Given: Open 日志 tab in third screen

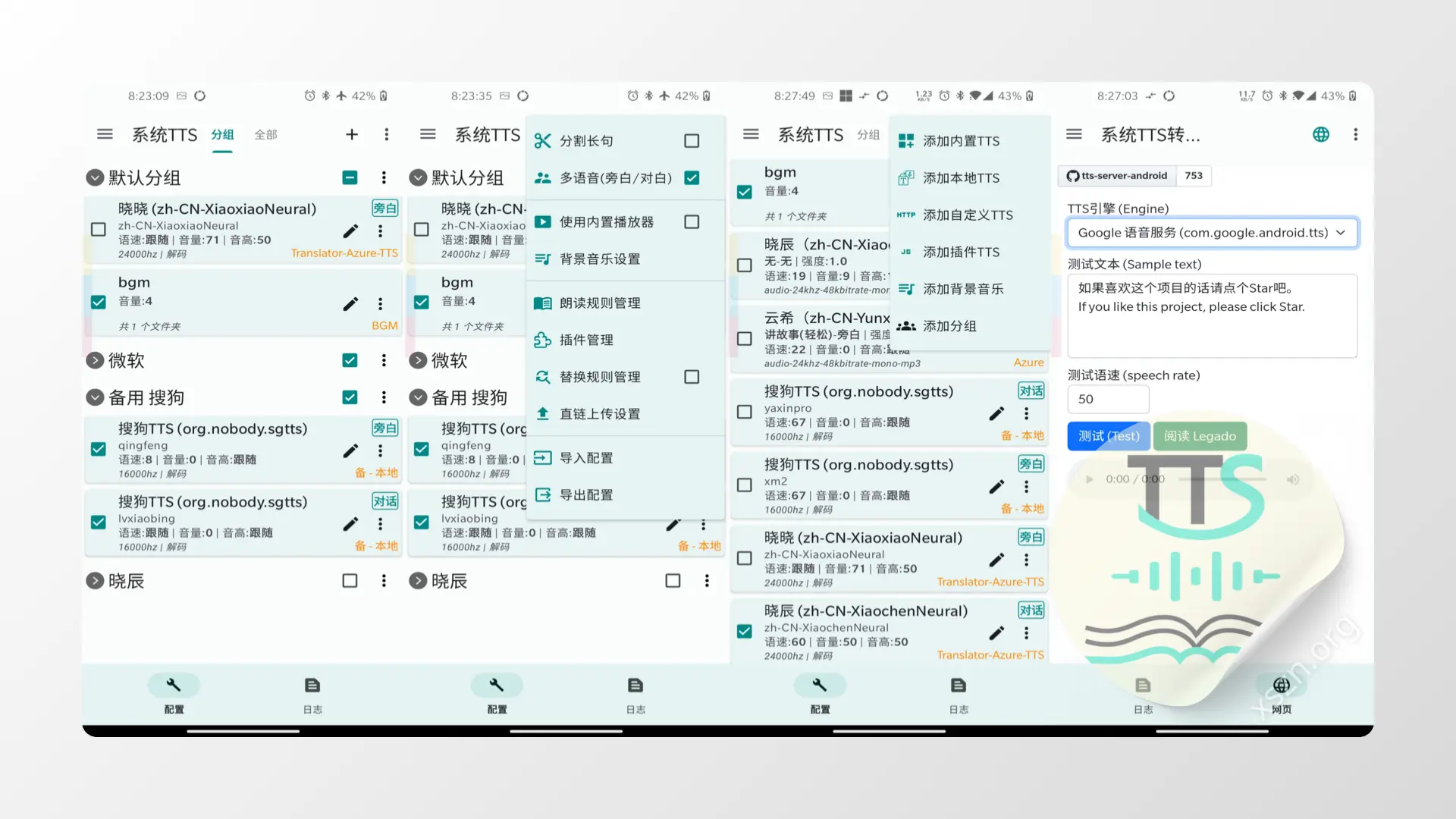Looking at the screenshot, I should 959,694.
